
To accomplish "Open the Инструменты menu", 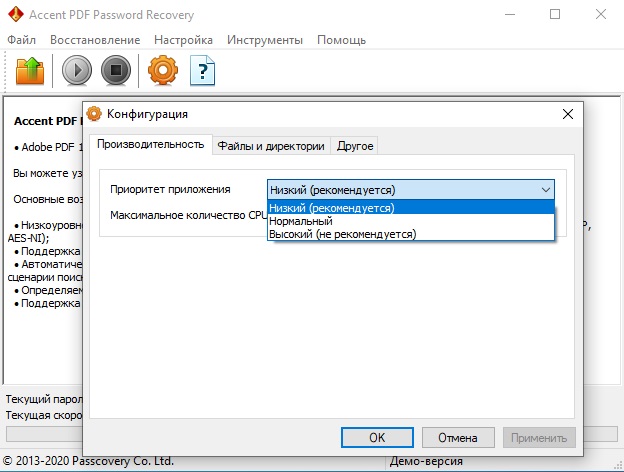I will click(x=264, y=40).
